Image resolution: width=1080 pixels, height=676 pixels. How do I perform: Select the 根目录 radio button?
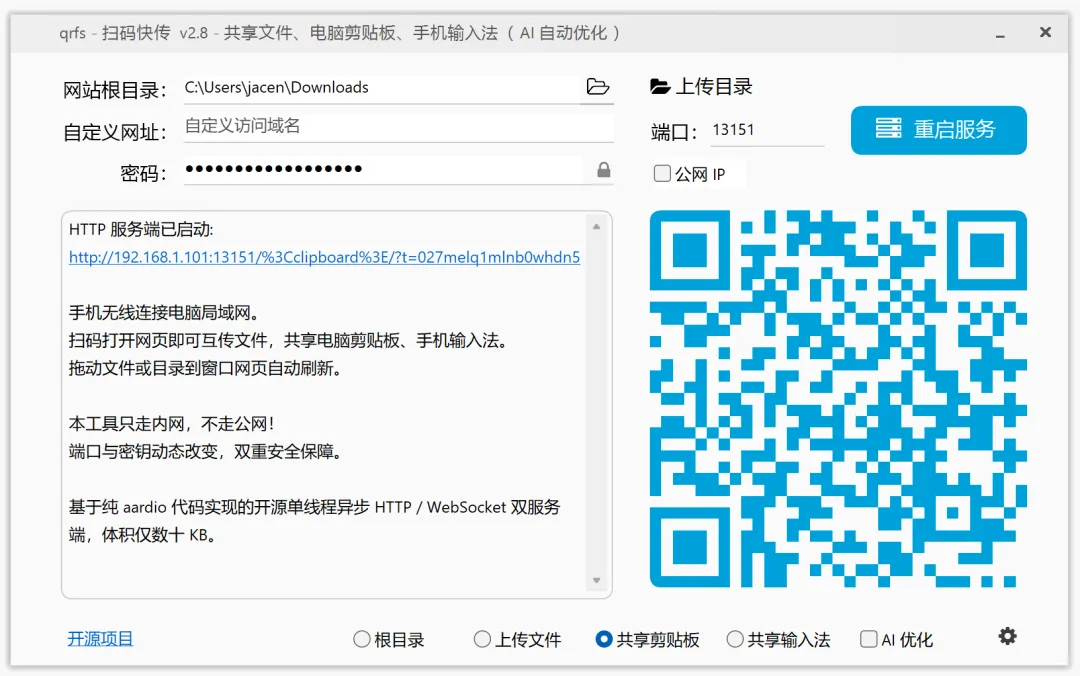point(362,639)
